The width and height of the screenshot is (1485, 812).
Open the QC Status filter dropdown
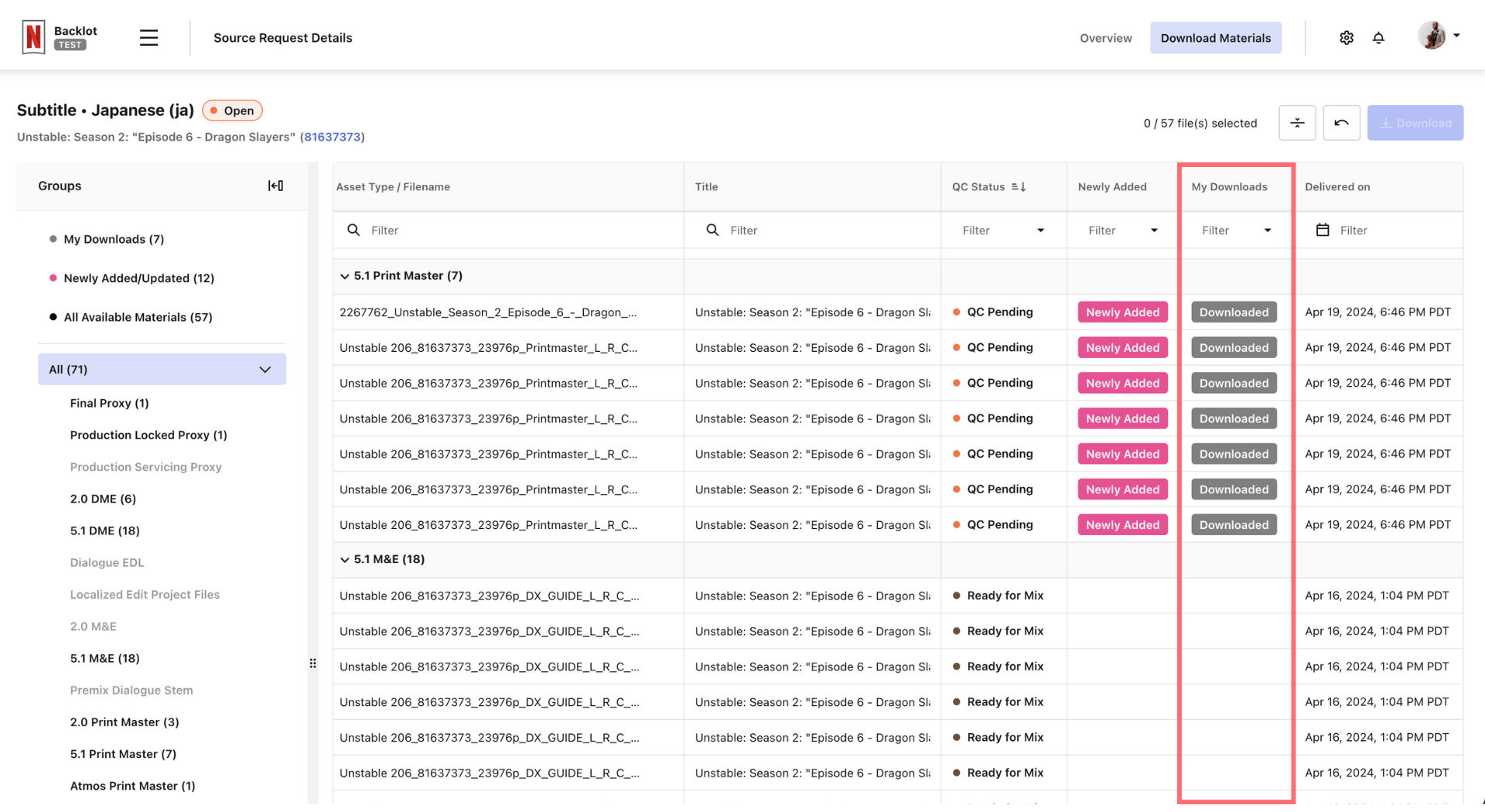click(x=1003, y=230)
